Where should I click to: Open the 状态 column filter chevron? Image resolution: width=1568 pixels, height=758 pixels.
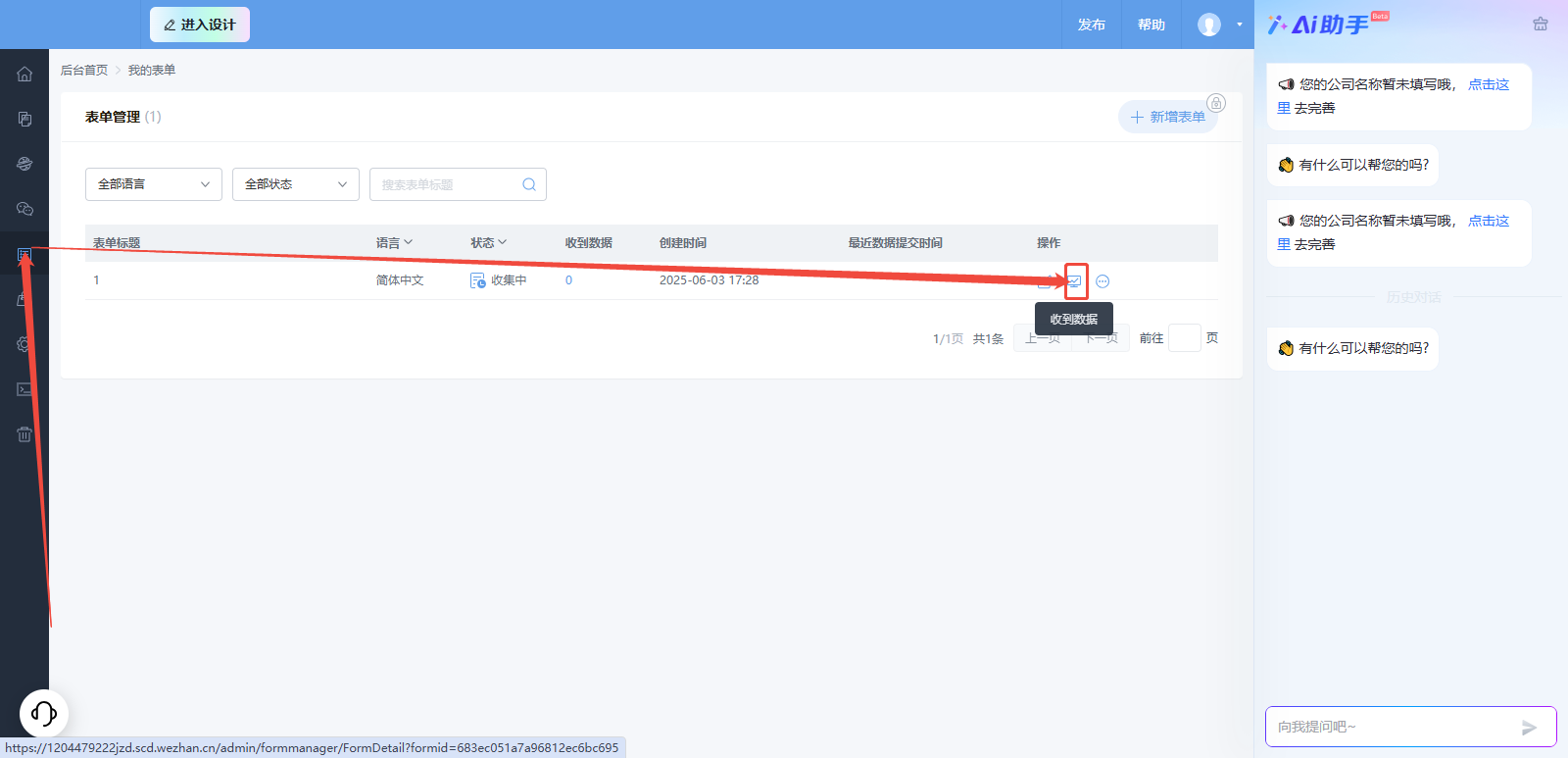[x=503, y=242]
